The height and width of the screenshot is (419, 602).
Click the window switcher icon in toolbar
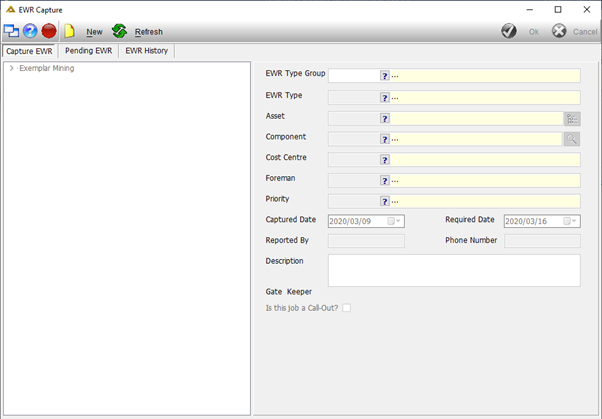[x=11, y=31]
